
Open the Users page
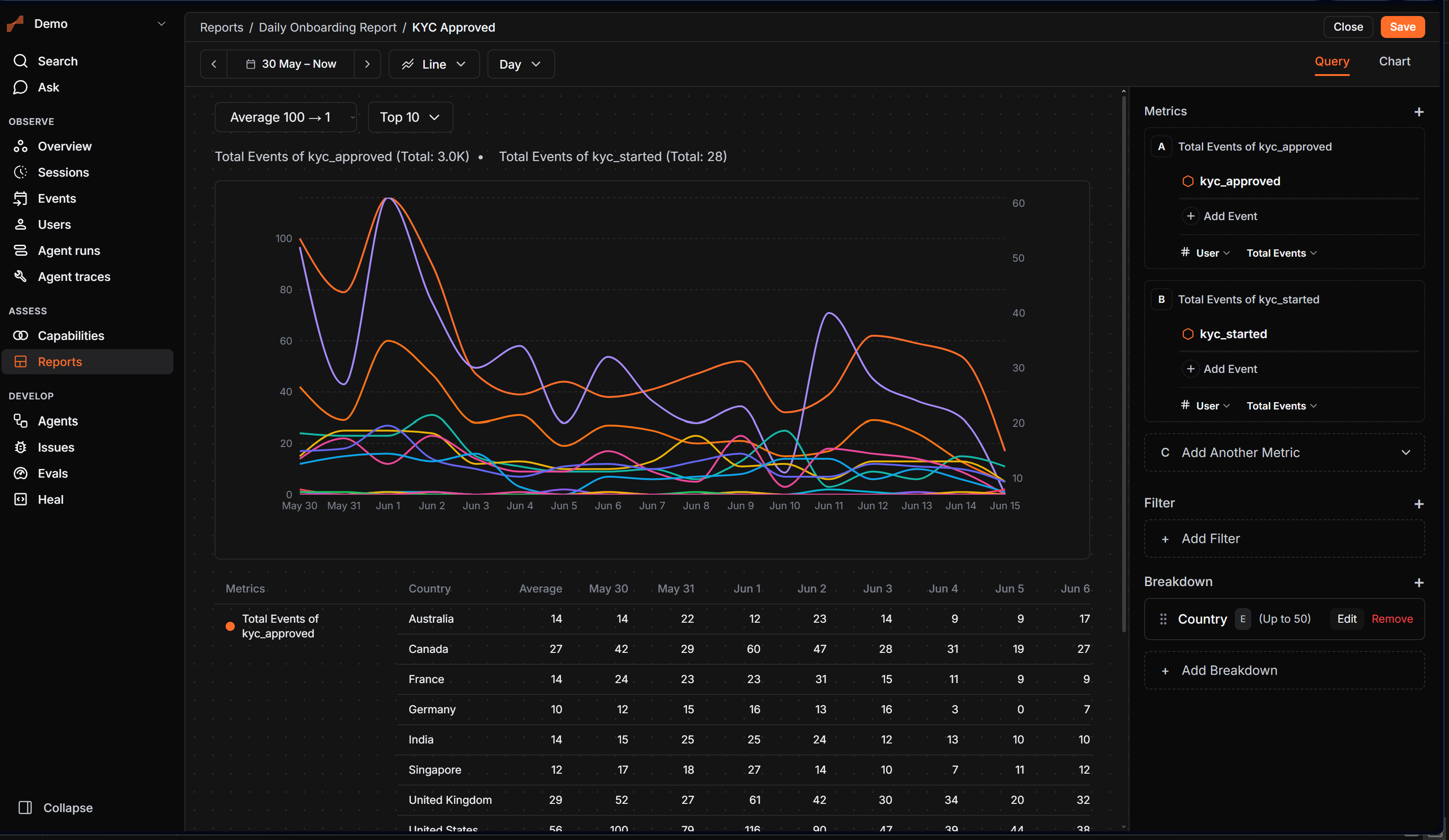point(87,225)
